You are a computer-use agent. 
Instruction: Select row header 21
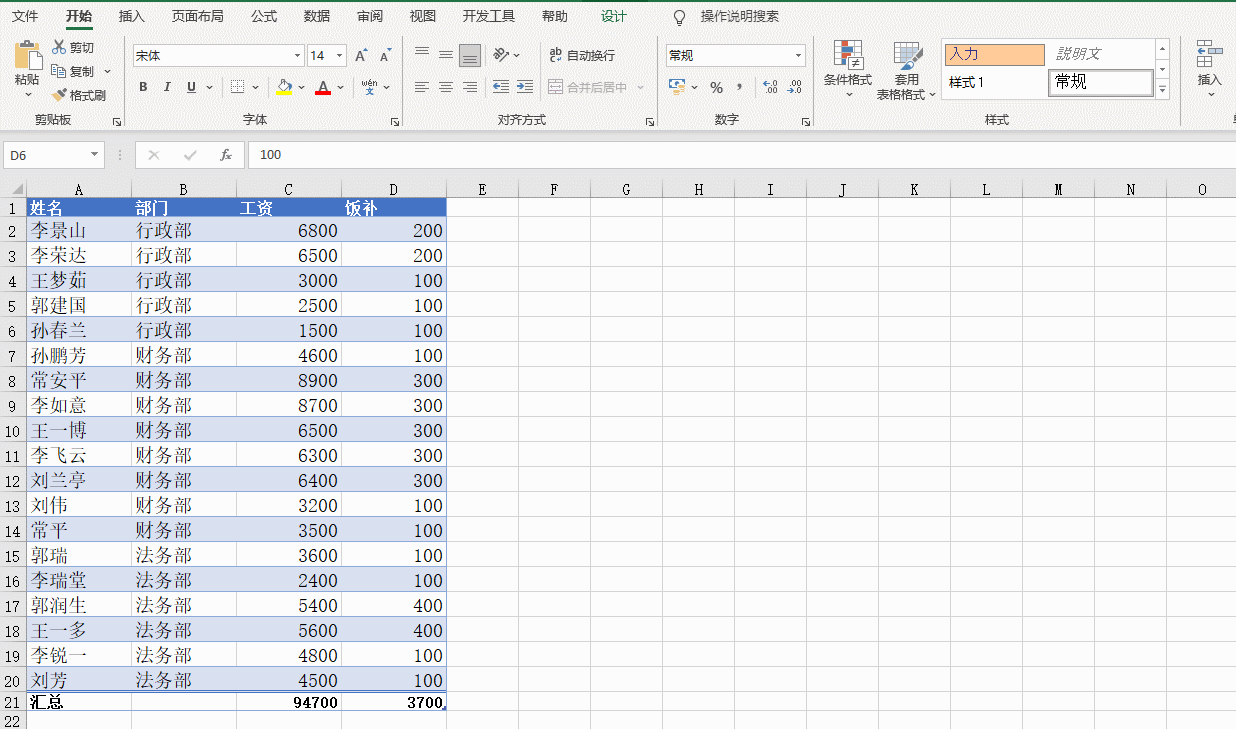click(x=13, y=702)
